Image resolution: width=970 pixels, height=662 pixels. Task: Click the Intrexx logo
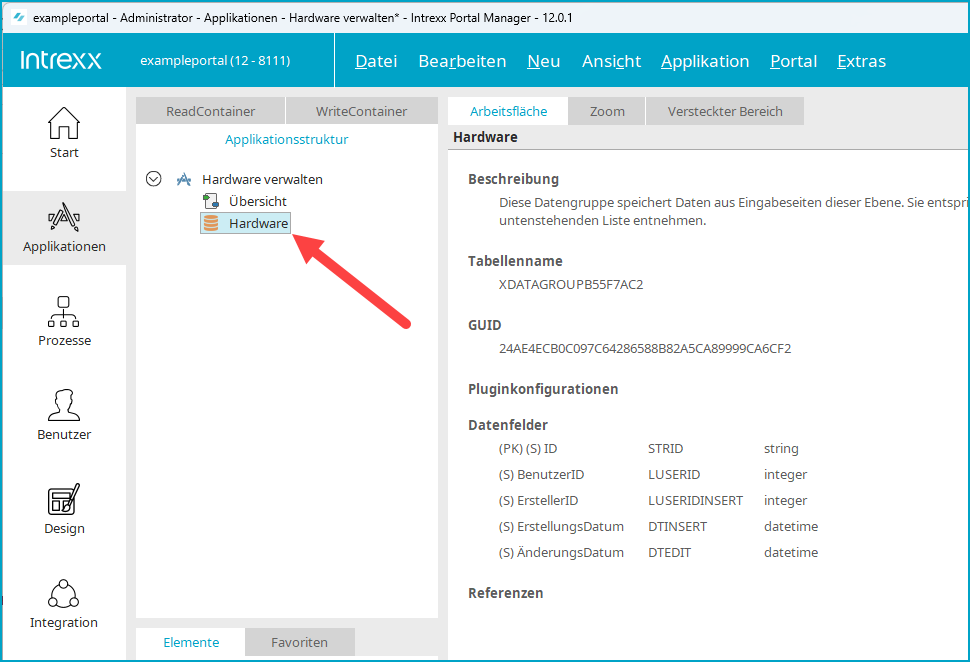[x=61, y=60]
